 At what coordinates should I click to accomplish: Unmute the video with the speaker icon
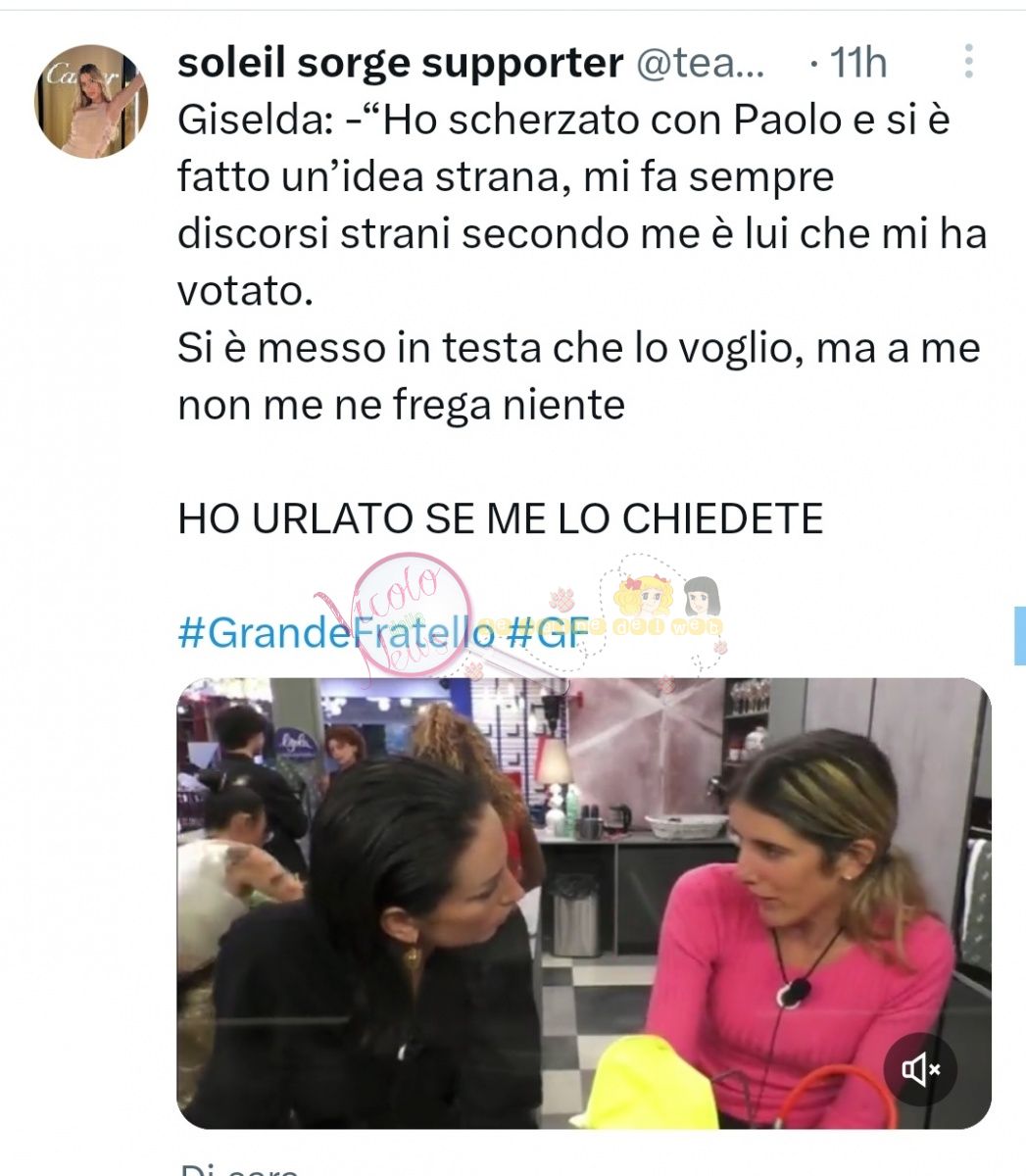(919, 1069)
